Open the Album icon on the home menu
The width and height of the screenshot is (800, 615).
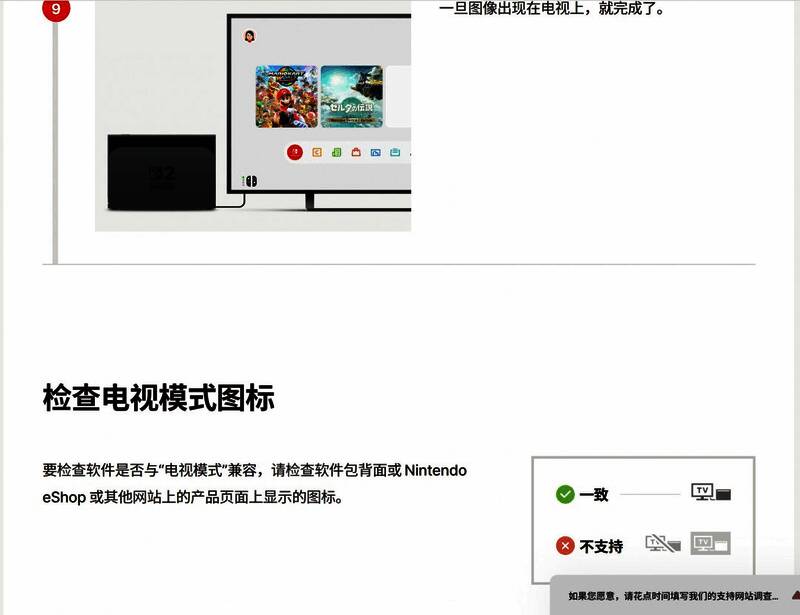click(376, 152)
